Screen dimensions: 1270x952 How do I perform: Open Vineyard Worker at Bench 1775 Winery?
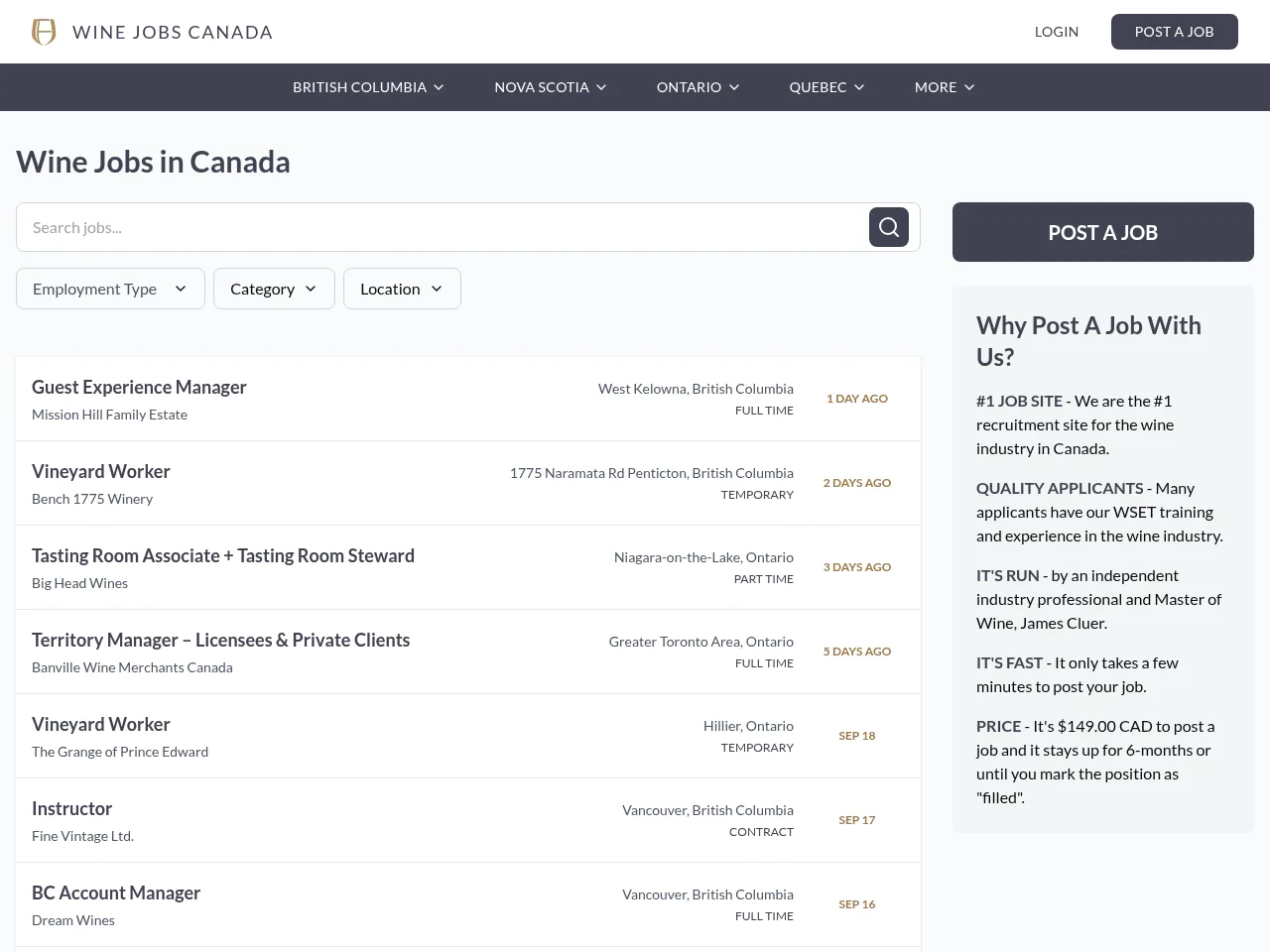pos(468,483)
